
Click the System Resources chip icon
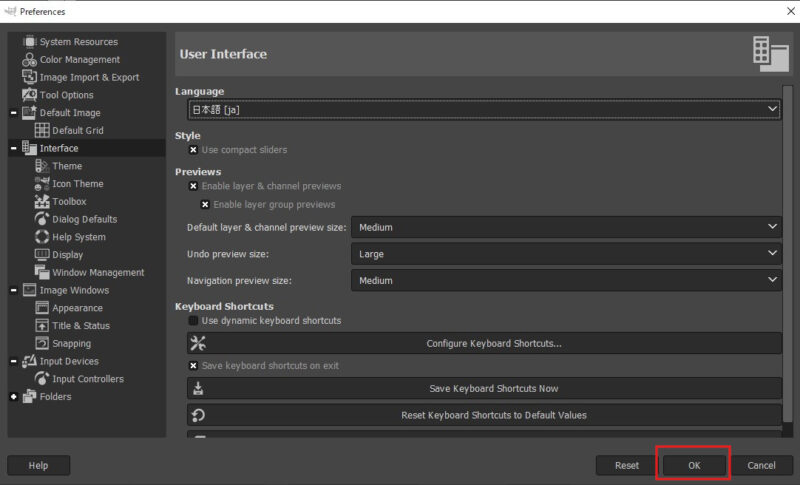coord(30,41)
